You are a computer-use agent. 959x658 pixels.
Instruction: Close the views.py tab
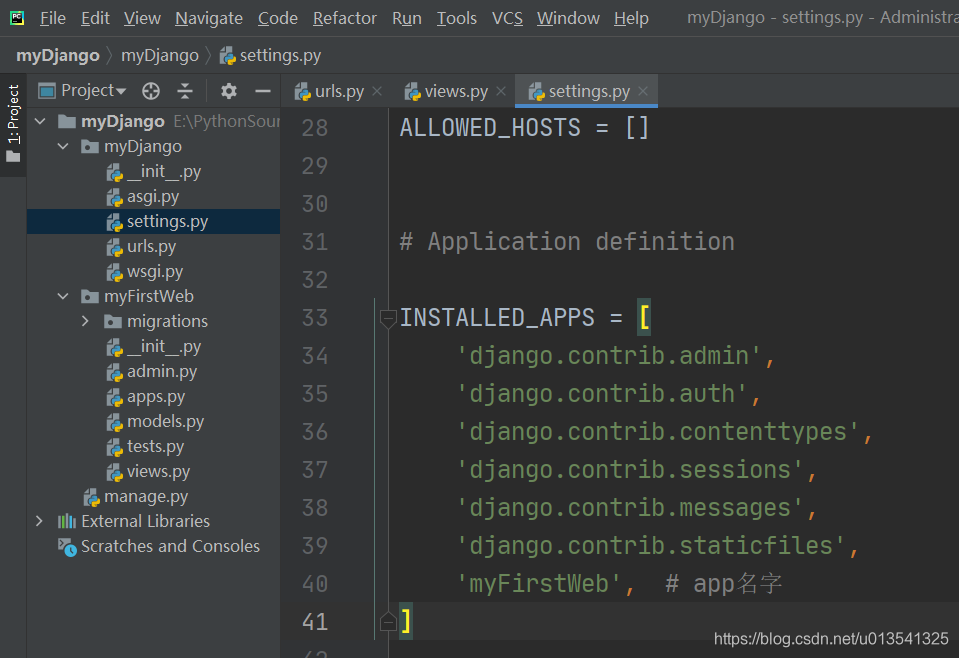click(x=501, y=91)
